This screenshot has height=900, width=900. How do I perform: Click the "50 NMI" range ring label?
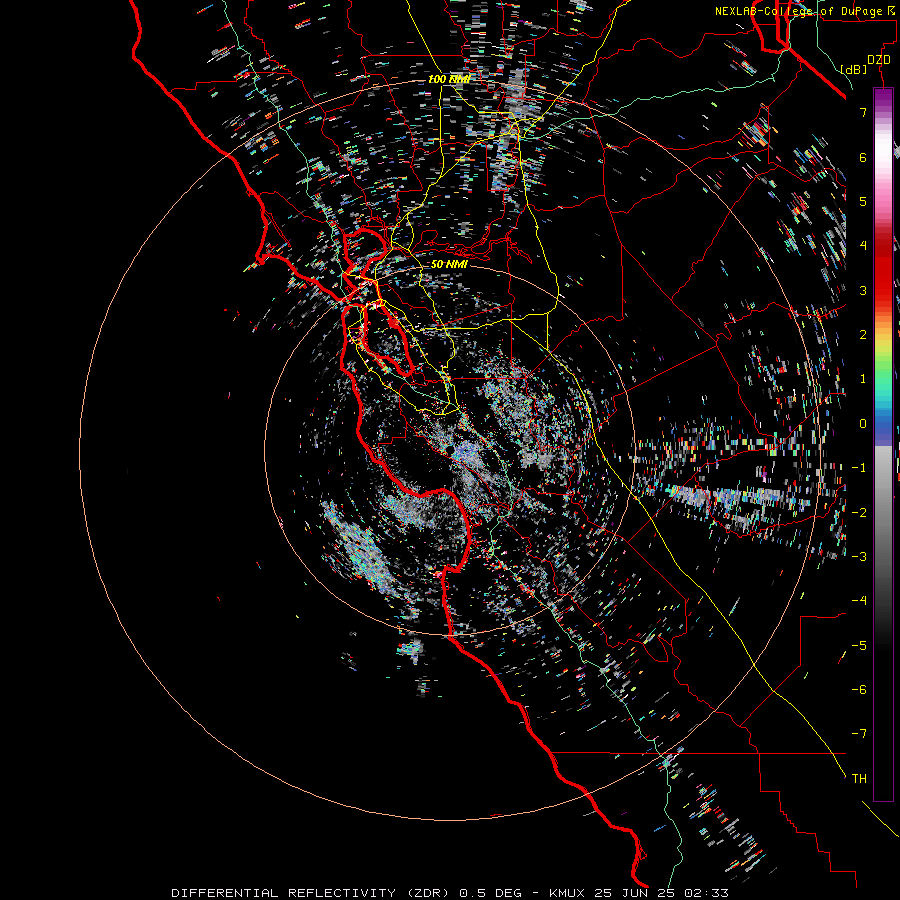[449, 264]
